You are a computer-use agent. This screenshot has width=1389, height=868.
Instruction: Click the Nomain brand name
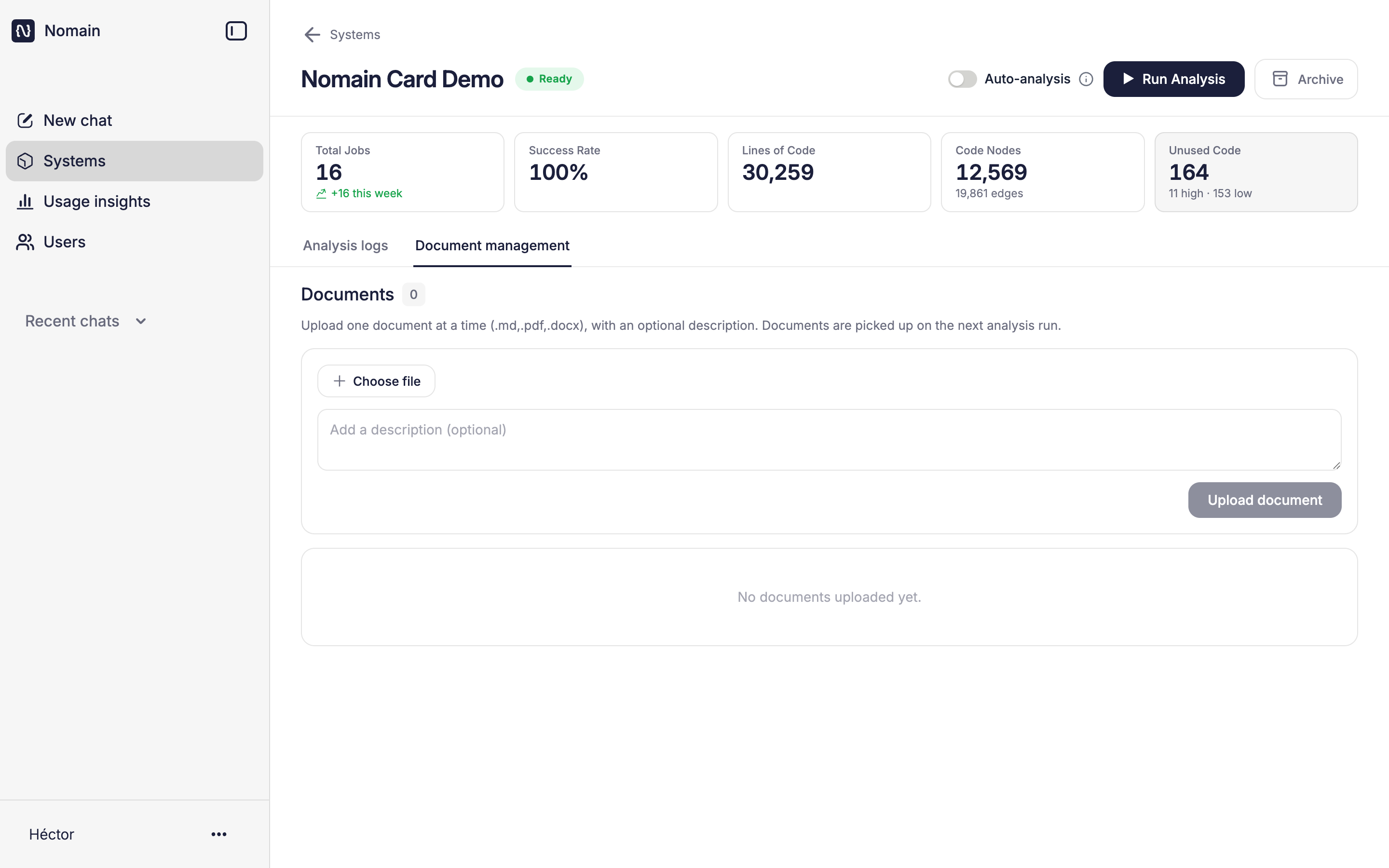point(72,31)
